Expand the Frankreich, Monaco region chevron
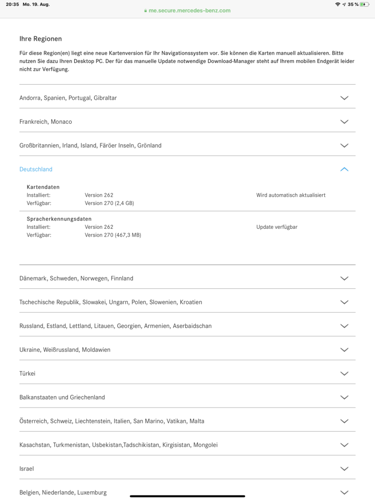The image size is (375, 500). [344, 122]
